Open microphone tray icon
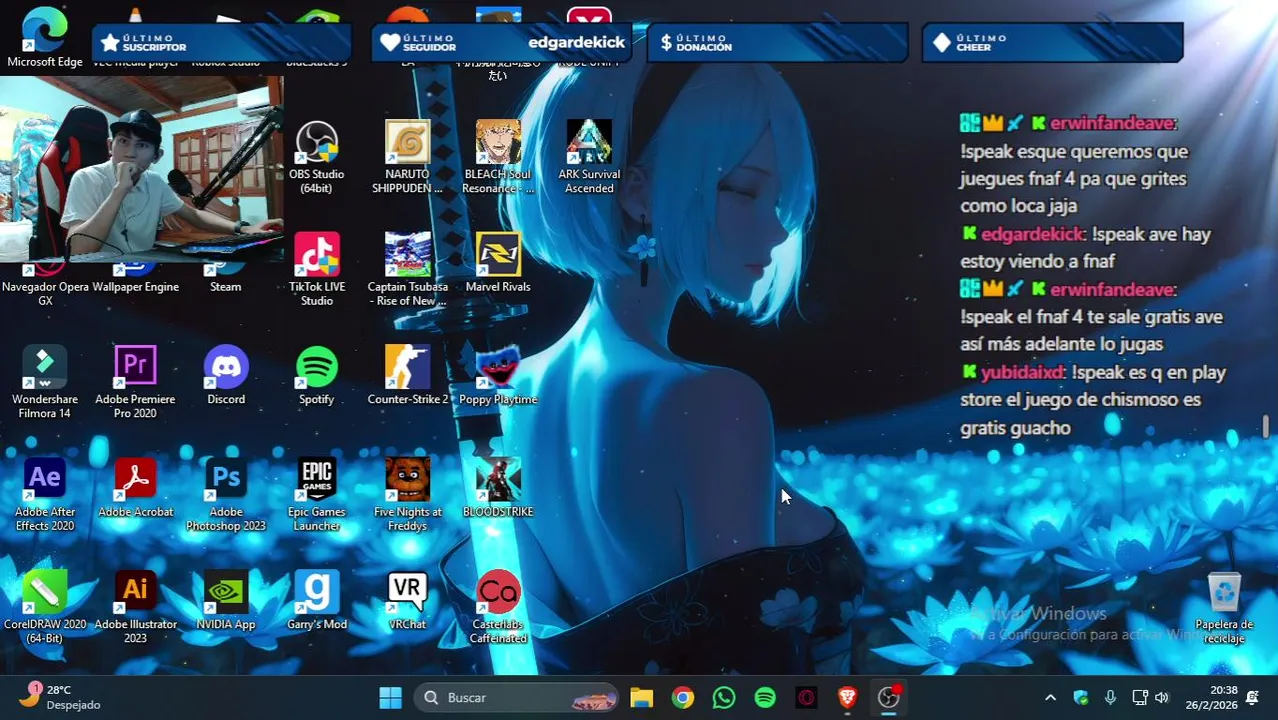This screenshot has height=720, width=1278. point(1110,697)
